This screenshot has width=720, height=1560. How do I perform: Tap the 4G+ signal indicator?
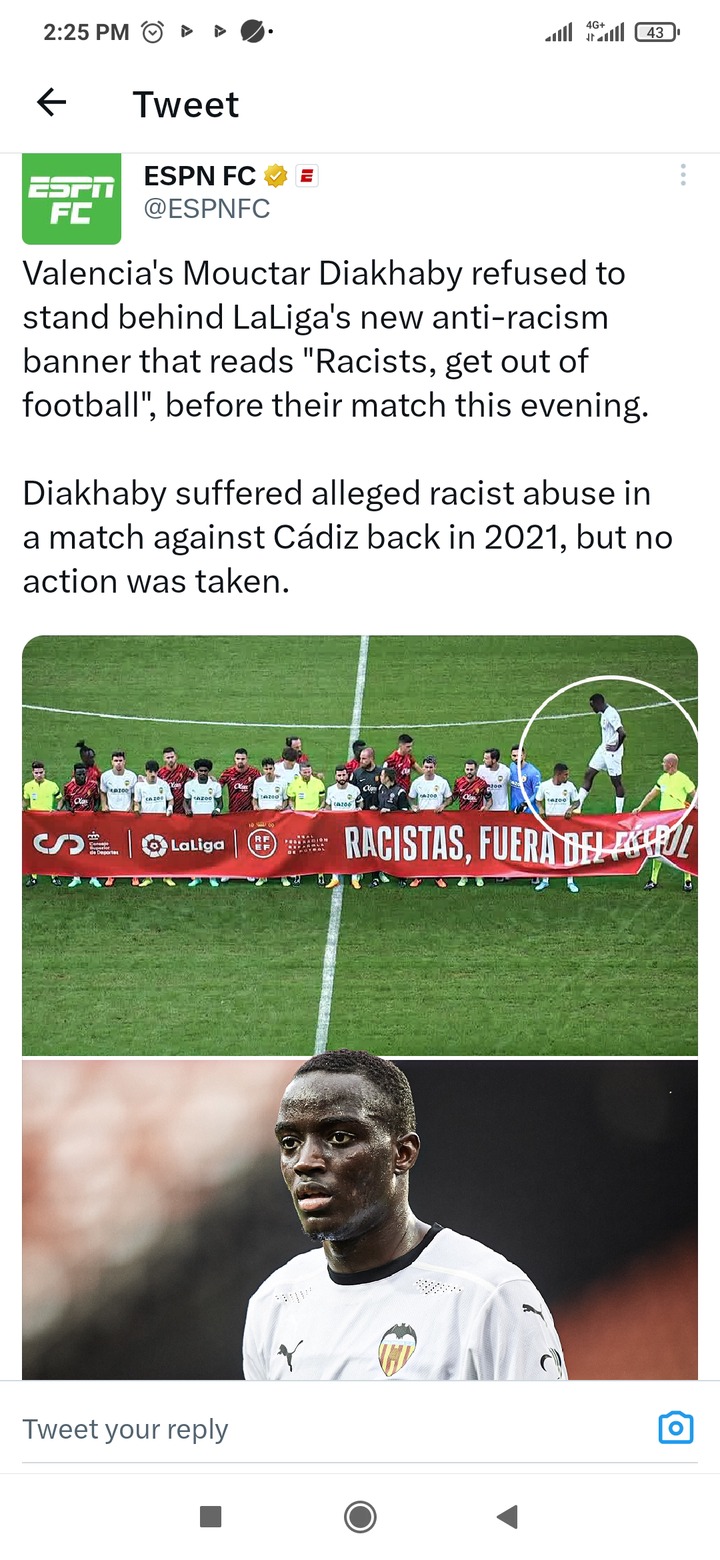pyautogui.click(x=605, y=32)
